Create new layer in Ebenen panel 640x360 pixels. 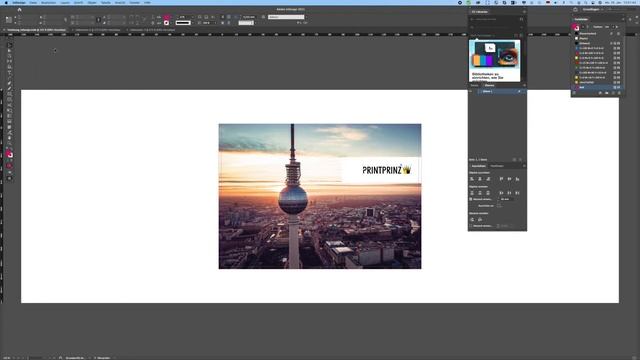point(514,160)
